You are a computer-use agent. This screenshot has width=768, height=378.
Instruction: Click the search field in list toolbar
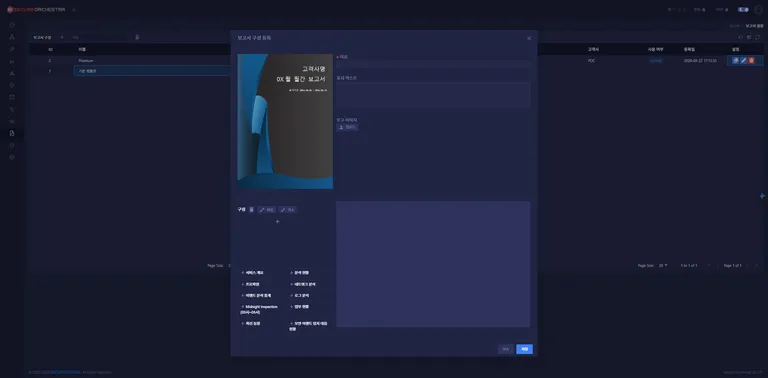tap(100, 37)
